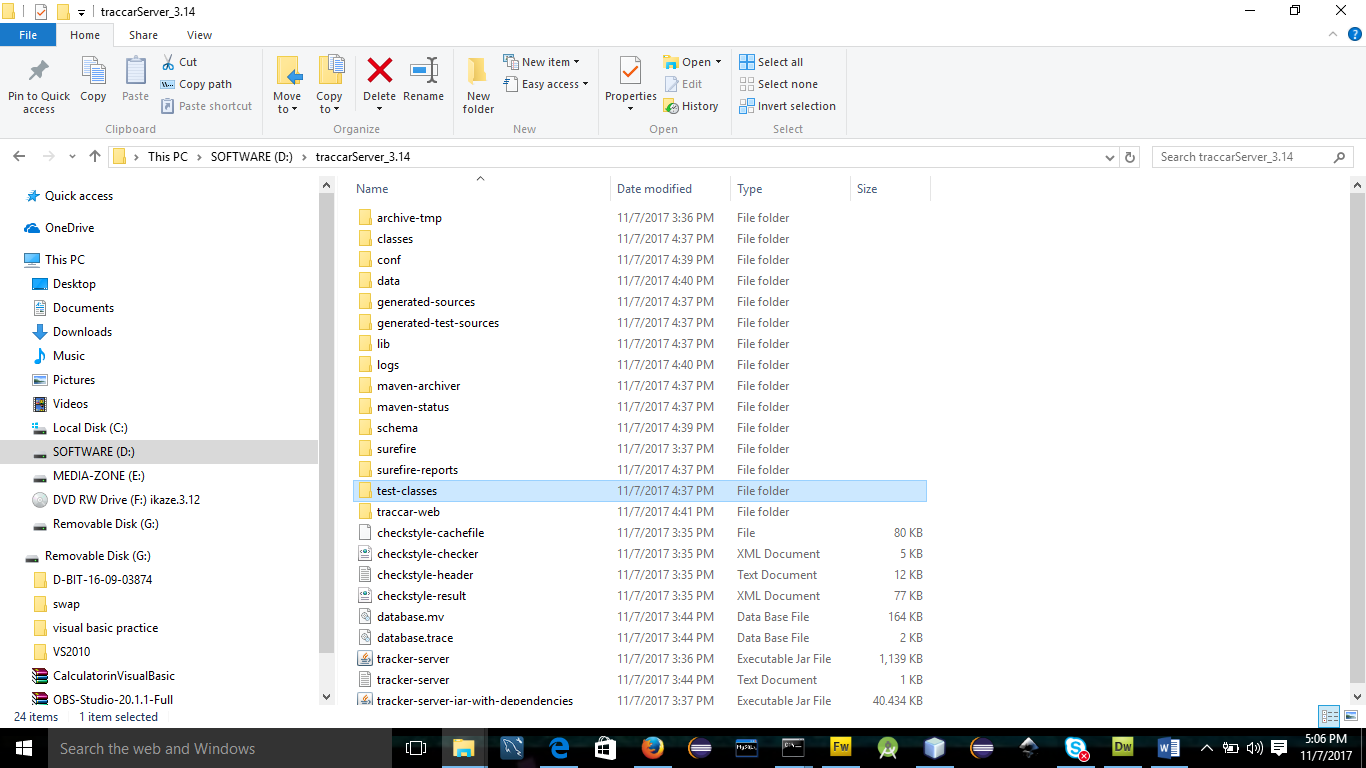Expand the address bar previous locations dropdown
Screen dimensions: 1366x768
[1109, 157]
